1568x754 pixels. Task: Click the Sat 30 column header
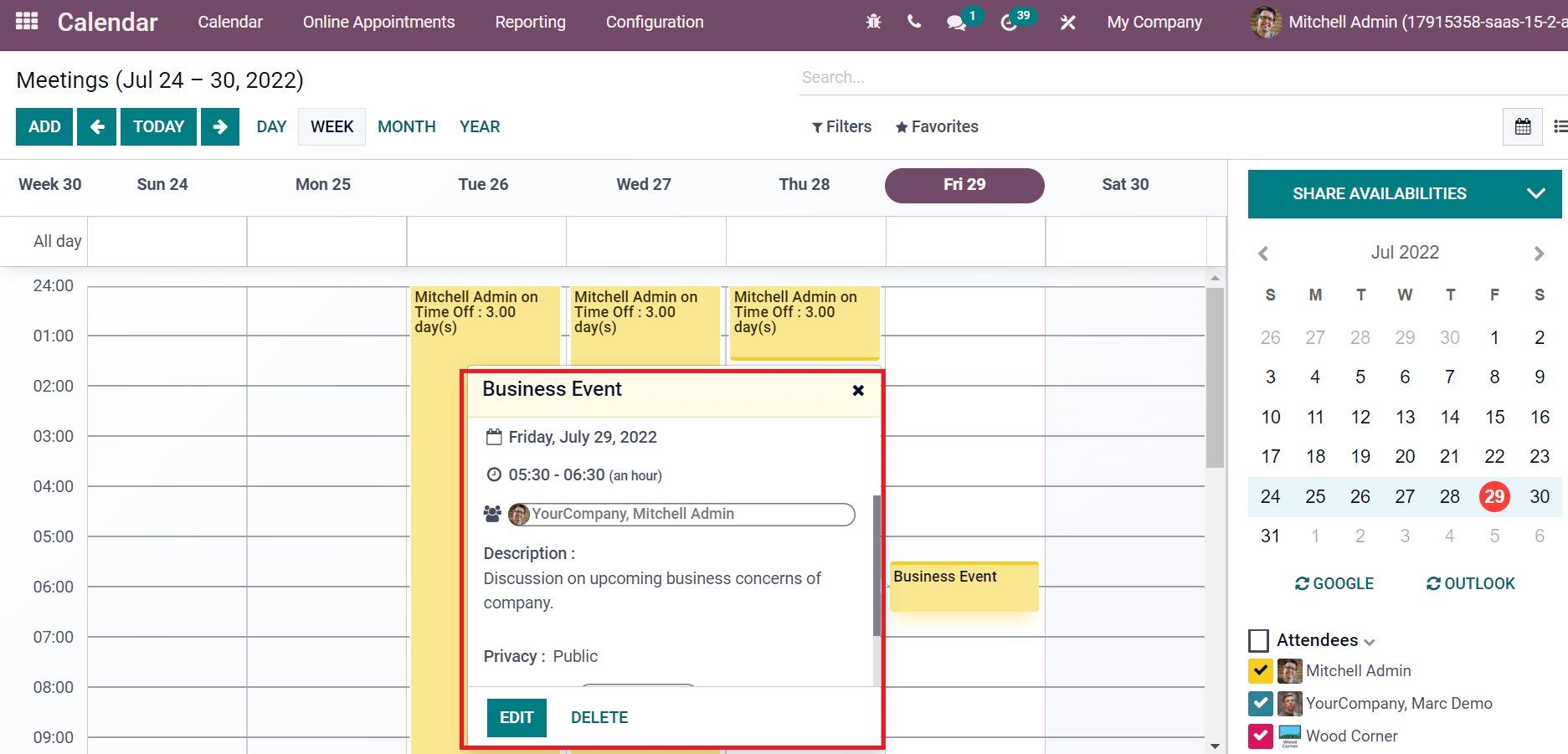(1125, 185)
